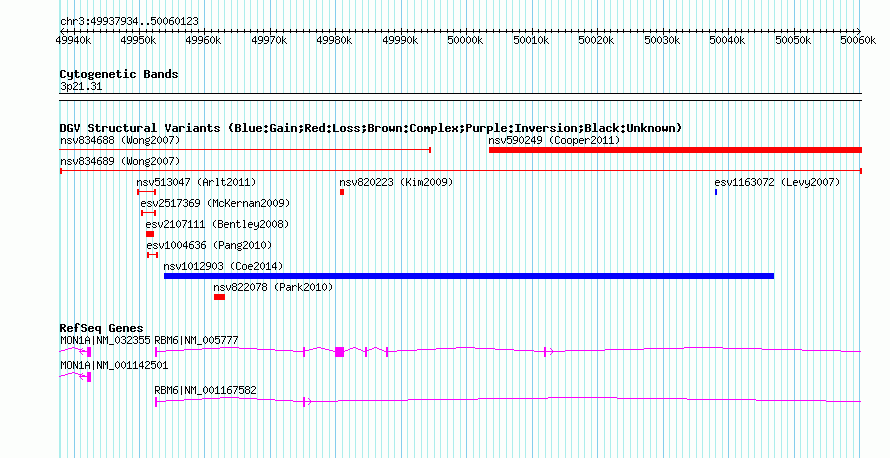Click the esv1163072 (Levy2007) blue gain marker
The image size is (890, 458).
coord(716,192)
